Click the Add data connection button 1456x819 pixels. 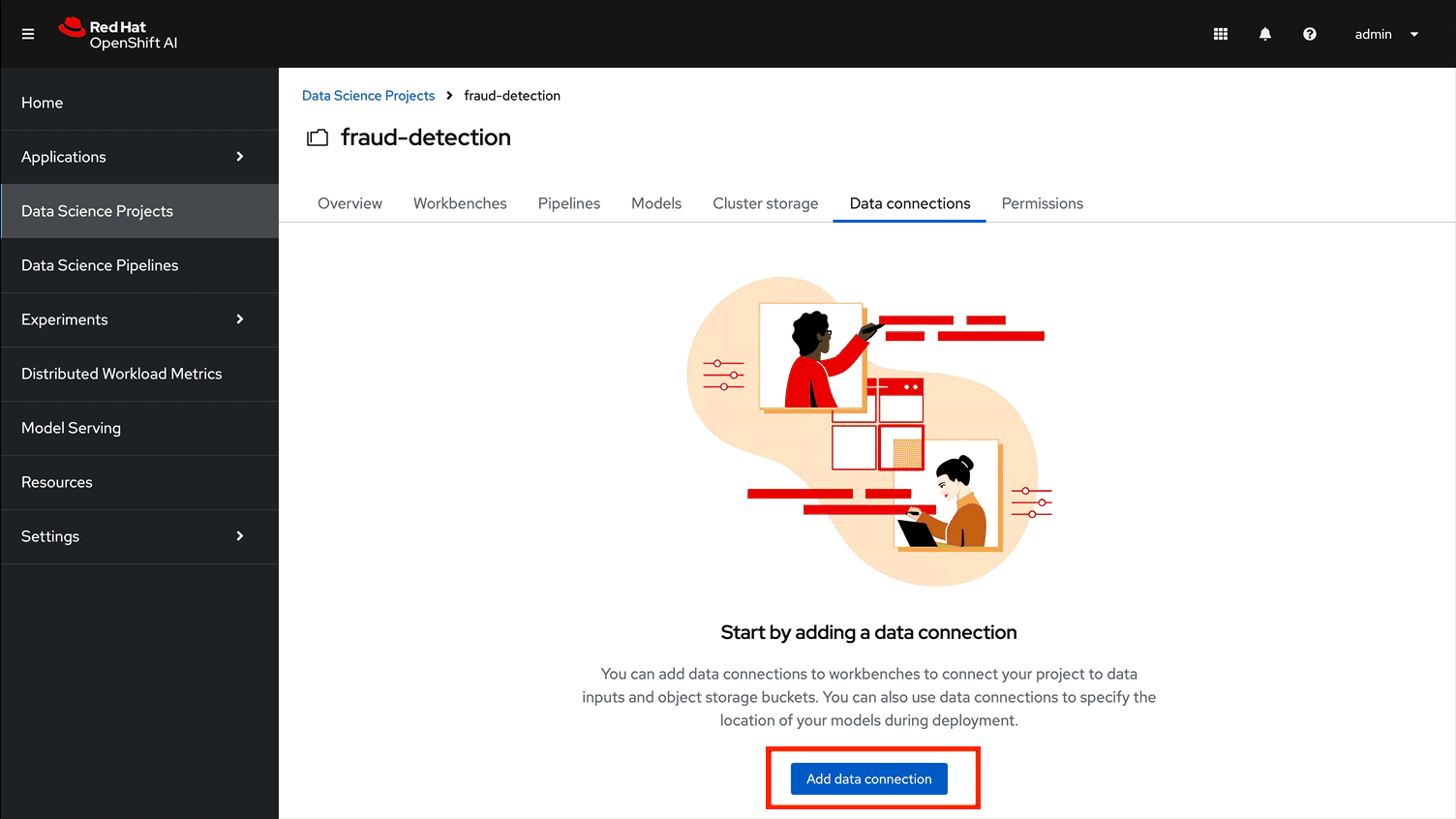[x=868, y=778]
